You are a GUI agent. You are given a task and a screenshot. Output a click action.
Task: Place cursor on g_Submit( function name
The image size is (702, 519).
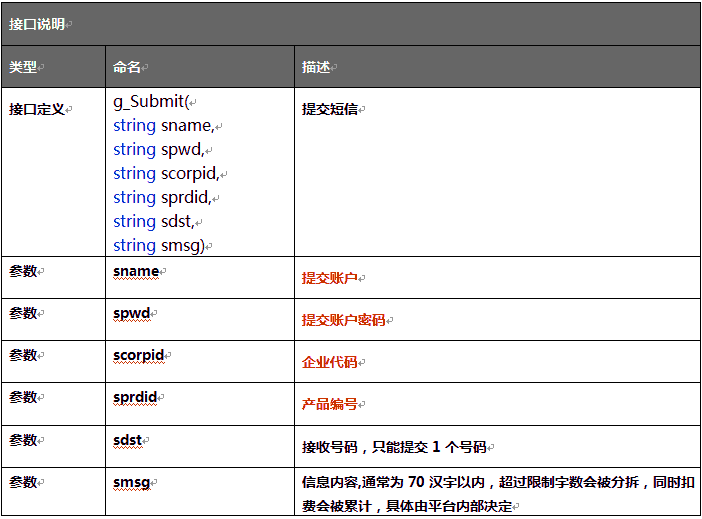(150, 102)
